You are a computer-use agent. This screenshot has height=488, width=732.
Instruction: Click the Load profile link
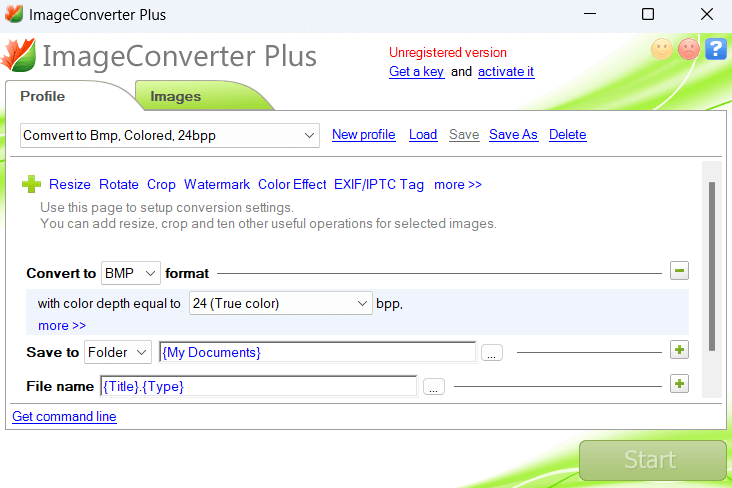coord(423,134)
